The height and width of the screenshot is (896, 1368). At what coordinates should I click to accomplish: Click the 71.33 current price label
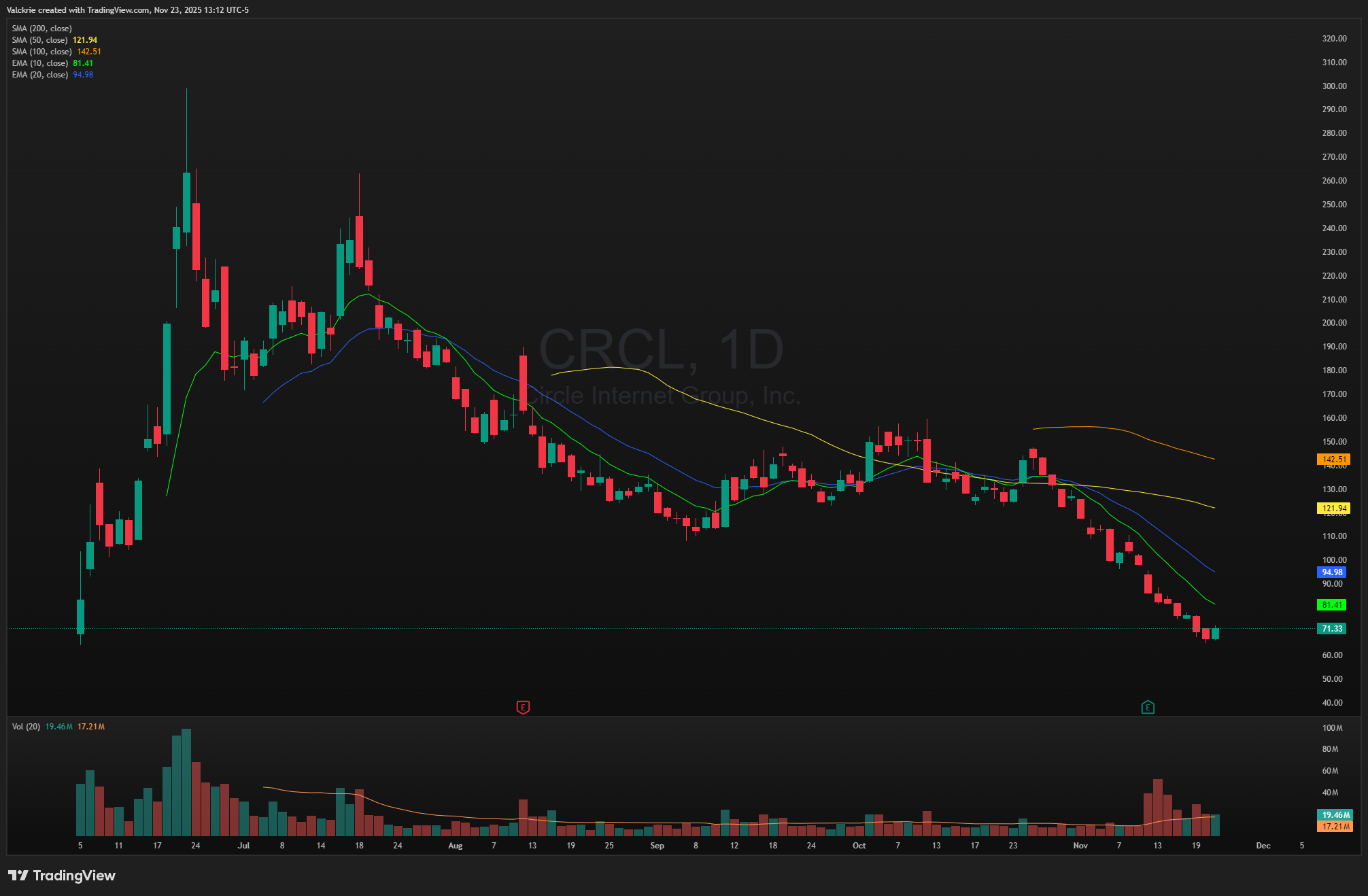point(1332,629)
